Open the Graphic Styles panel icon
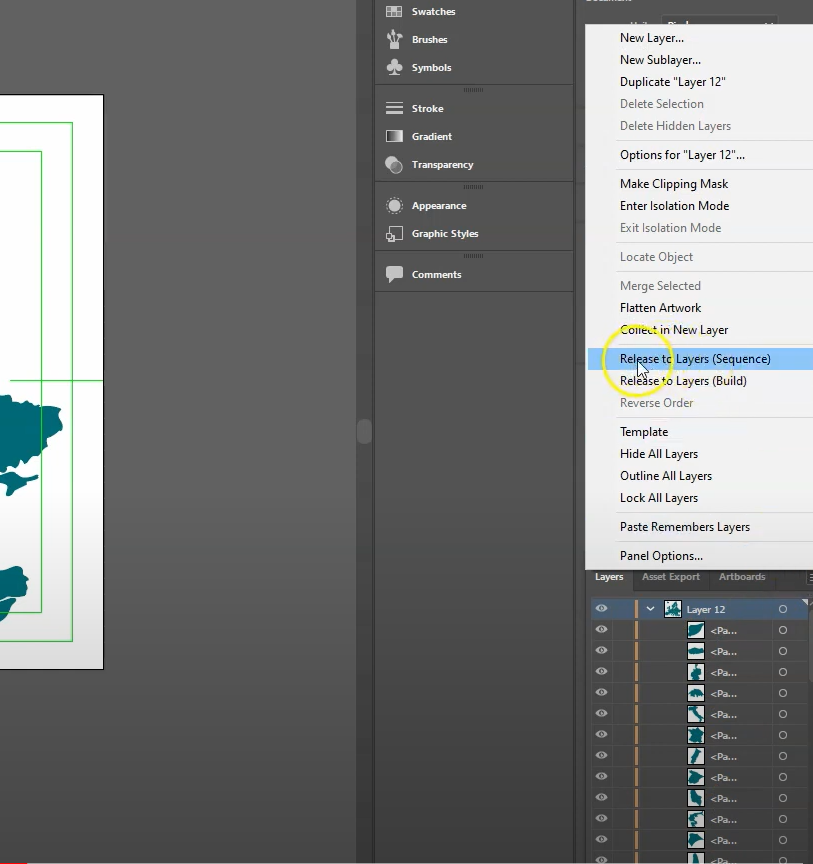 [394, 234]
